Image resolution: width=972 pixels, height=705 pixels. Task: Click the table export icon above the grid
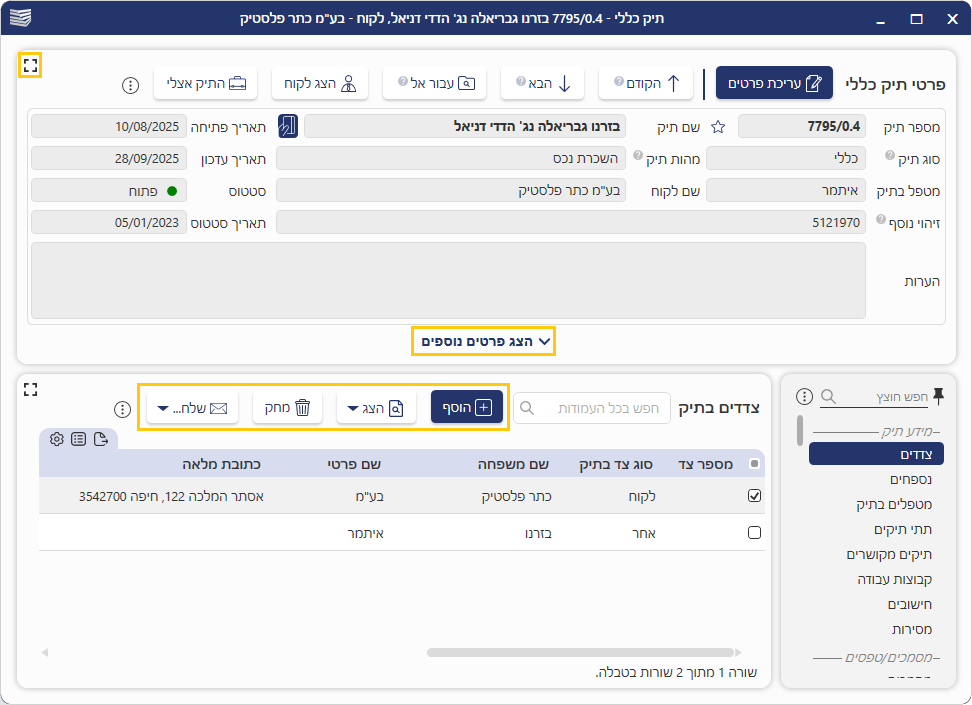click(x=101, y=439)
